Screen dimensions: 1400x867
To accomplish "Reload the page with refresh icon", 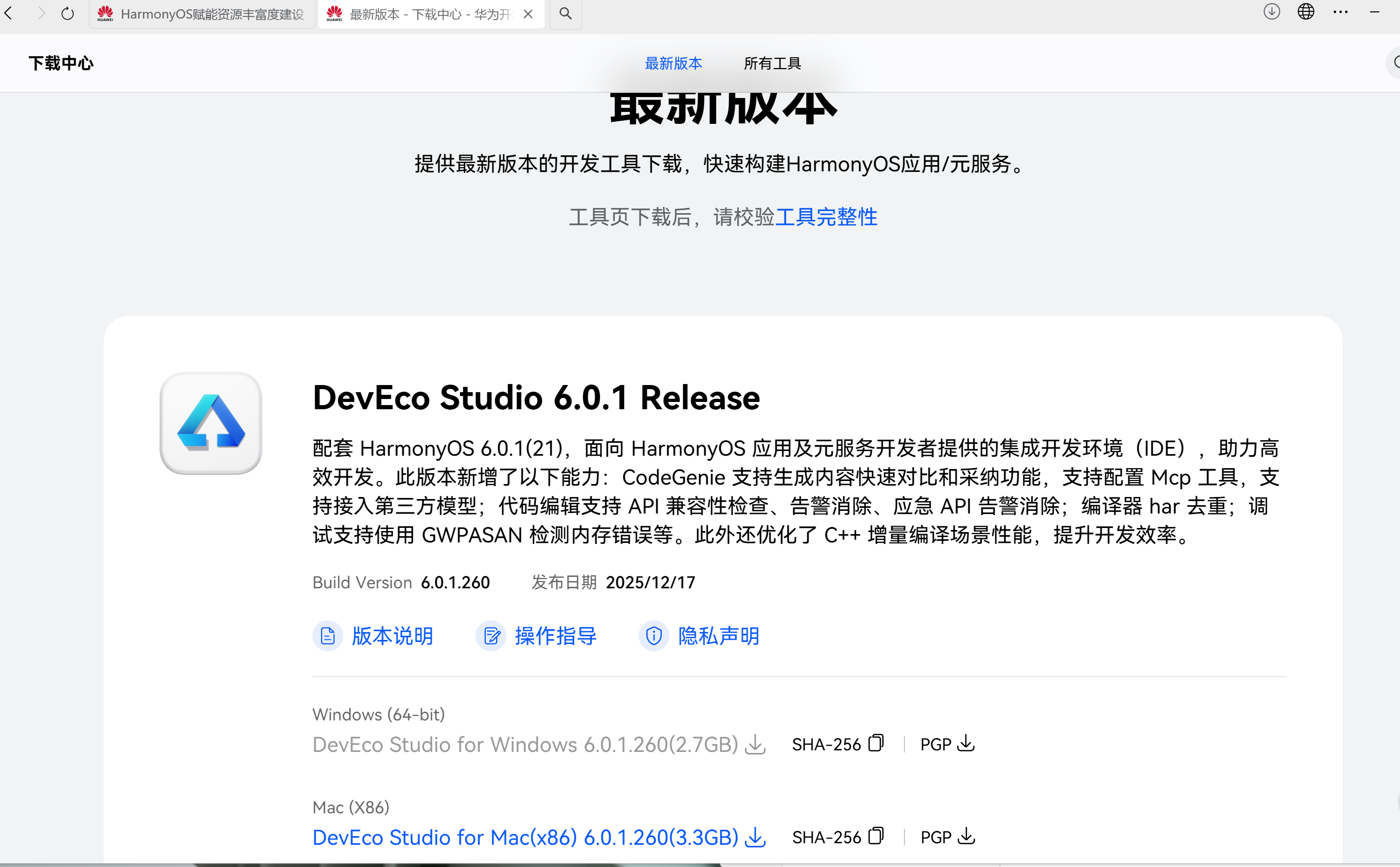I will tap(68, 13).
